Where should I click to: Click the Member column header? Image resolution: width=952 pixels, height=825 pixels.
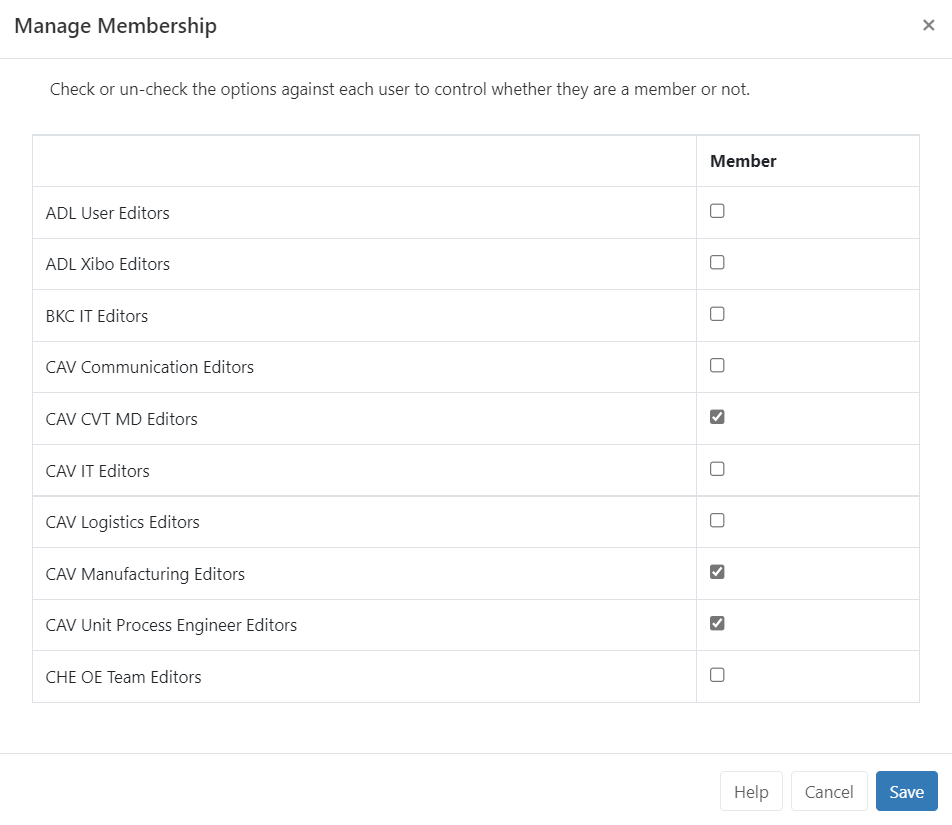tap(743, 161)
